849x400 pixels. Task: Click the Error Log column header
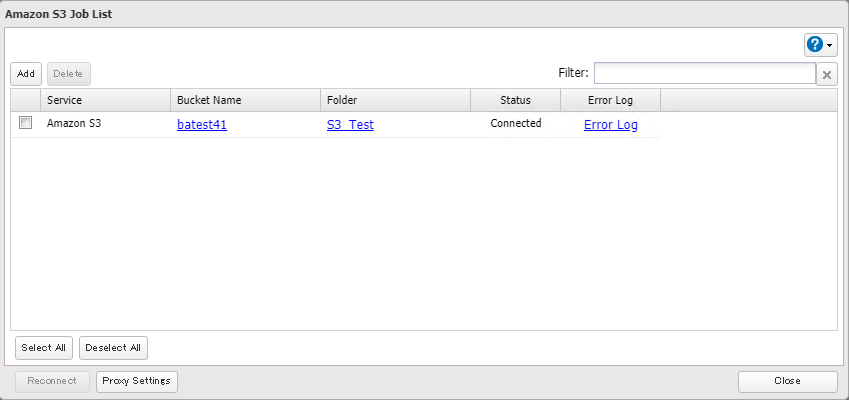coord(610,100)
